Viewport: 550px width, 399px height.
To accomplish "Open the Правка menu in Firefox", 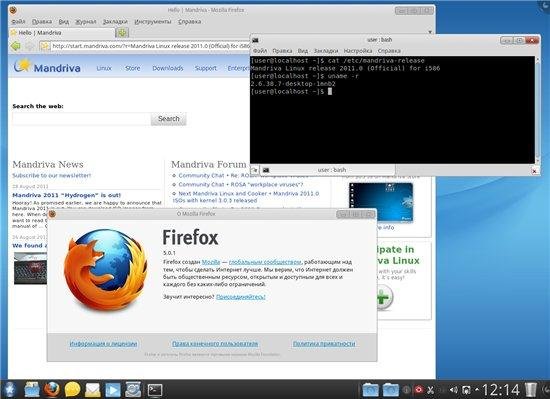I will coord(42,21).
